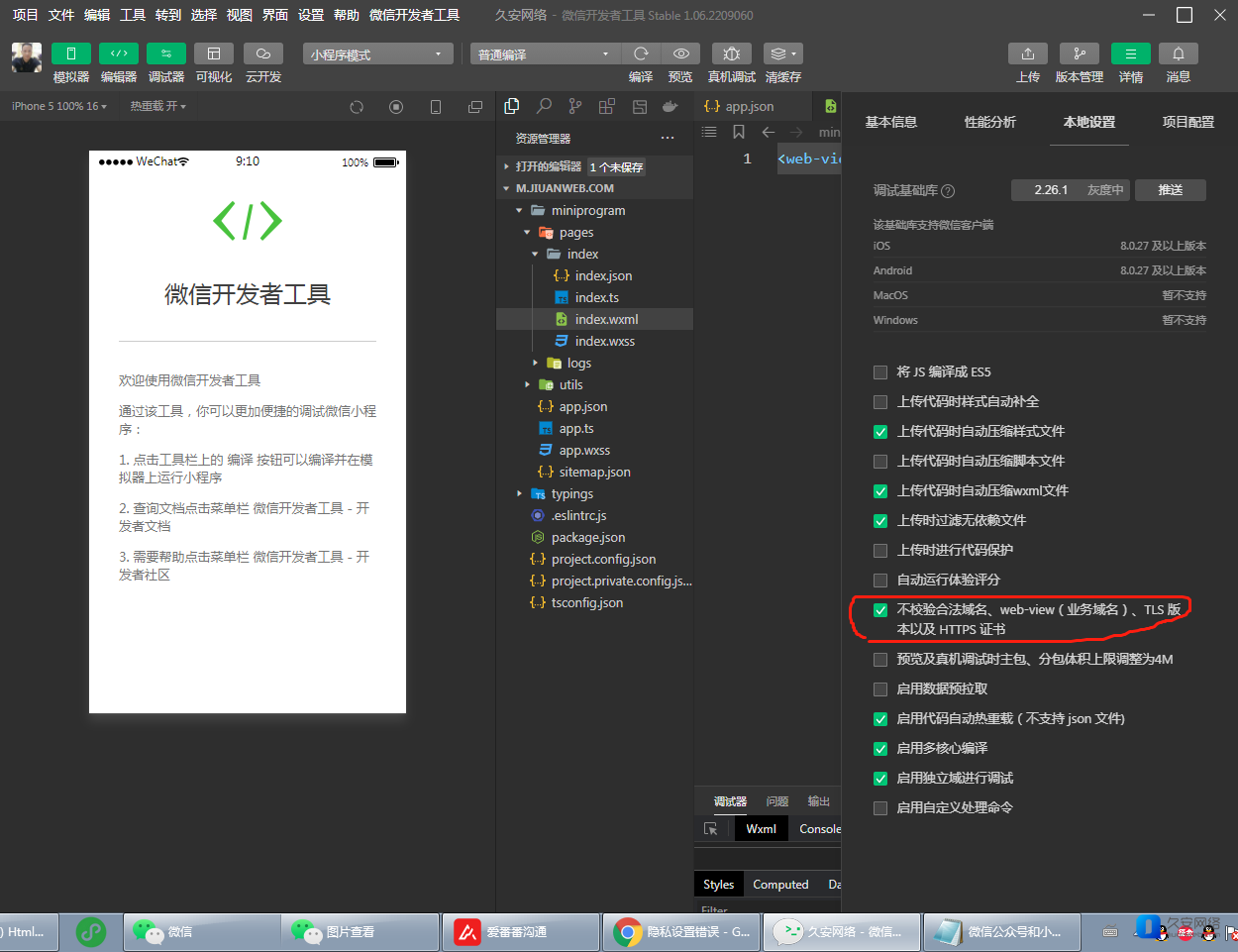Click the 推送 button
This screenshot has height=952, width=1238.
[1171, 189]
